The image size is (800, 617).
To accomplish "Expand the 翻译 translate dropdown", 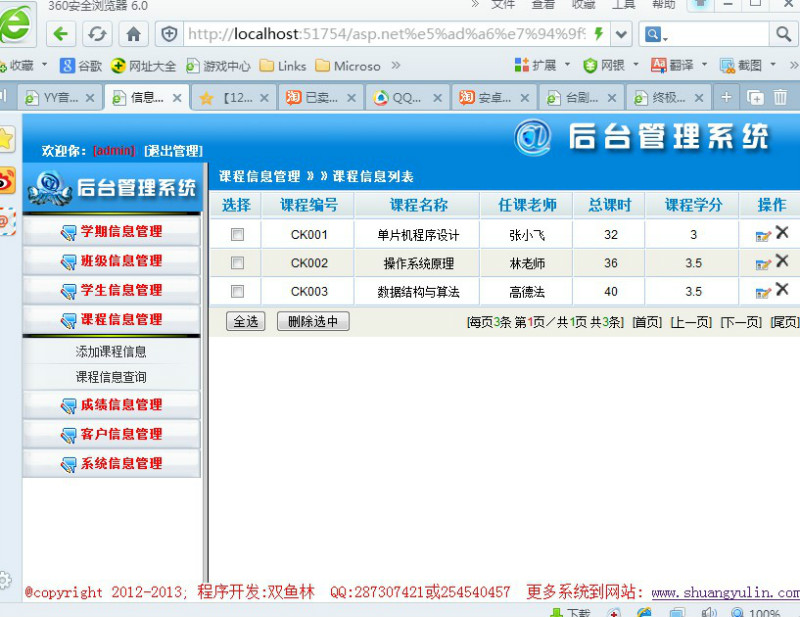I will pos(705,65).
